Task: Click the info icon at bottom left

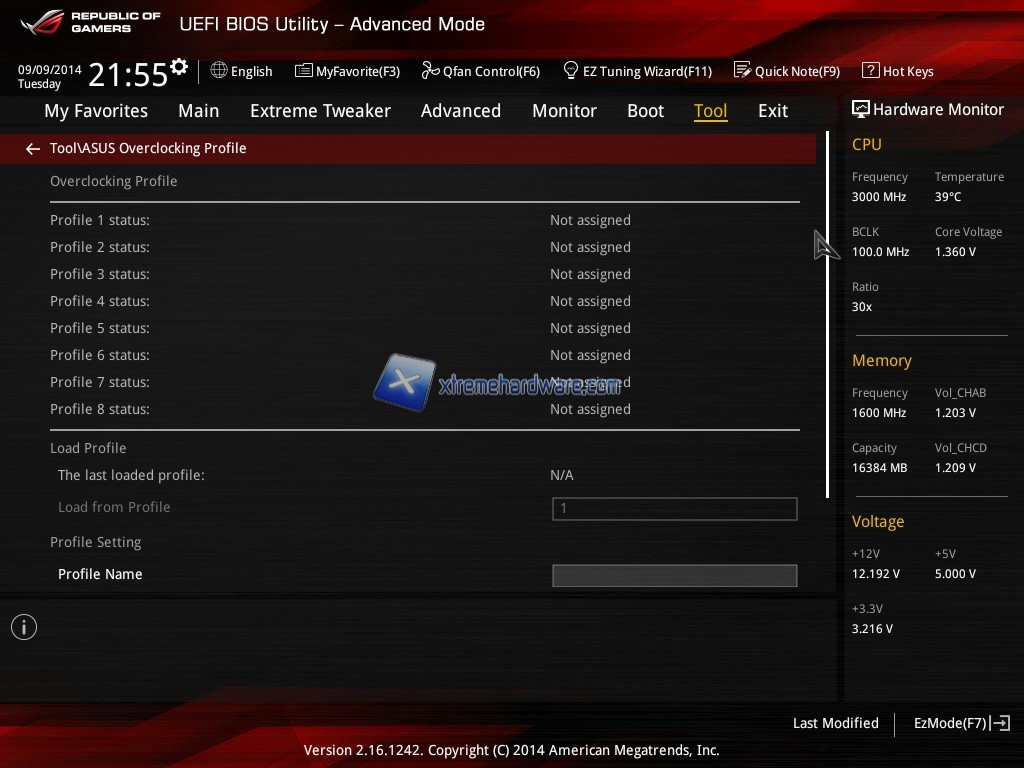Action: coord(24,627)
